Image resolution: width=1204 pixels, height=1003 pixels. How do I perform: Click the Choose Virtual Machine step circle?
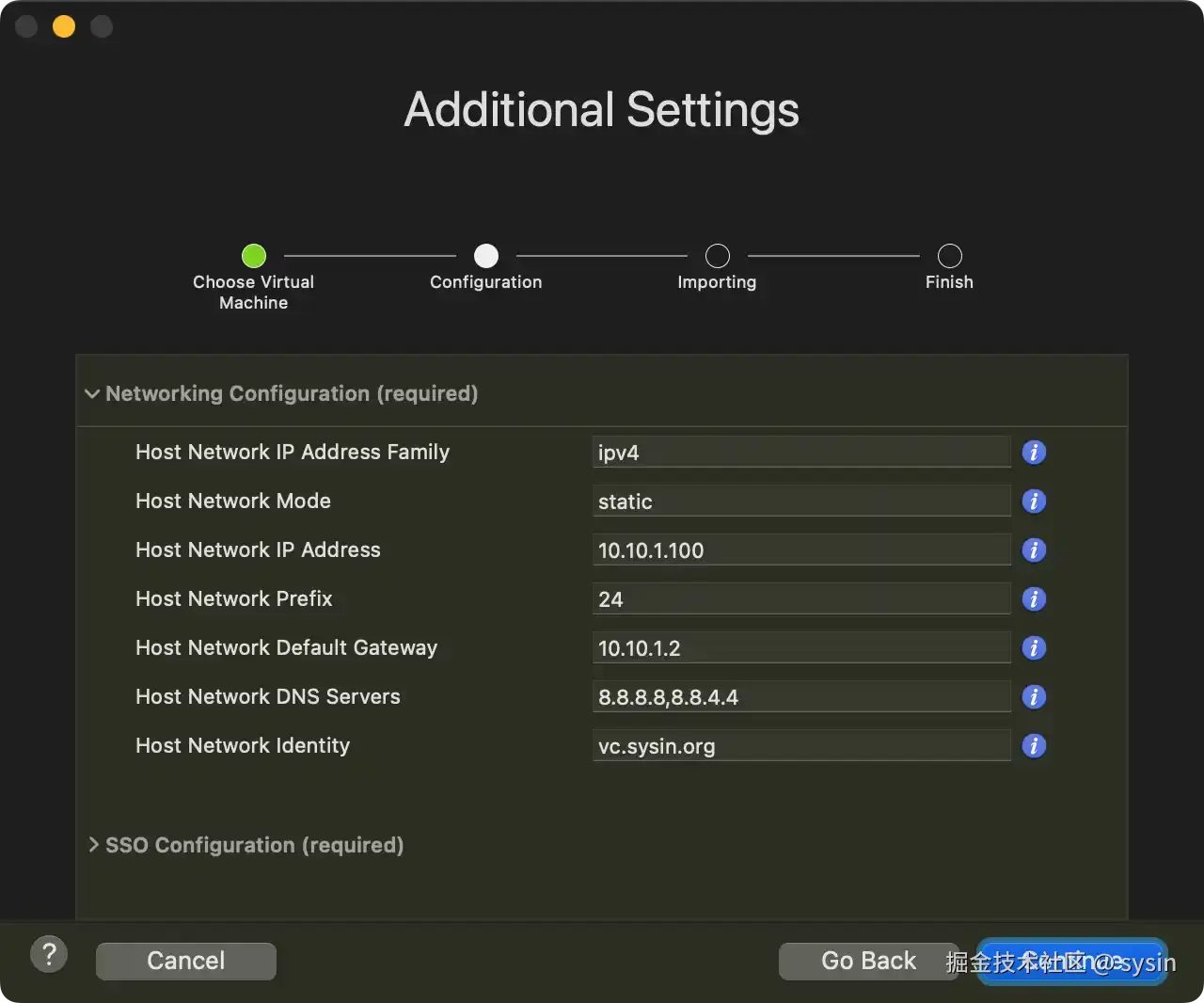click(x=254, y=256)
